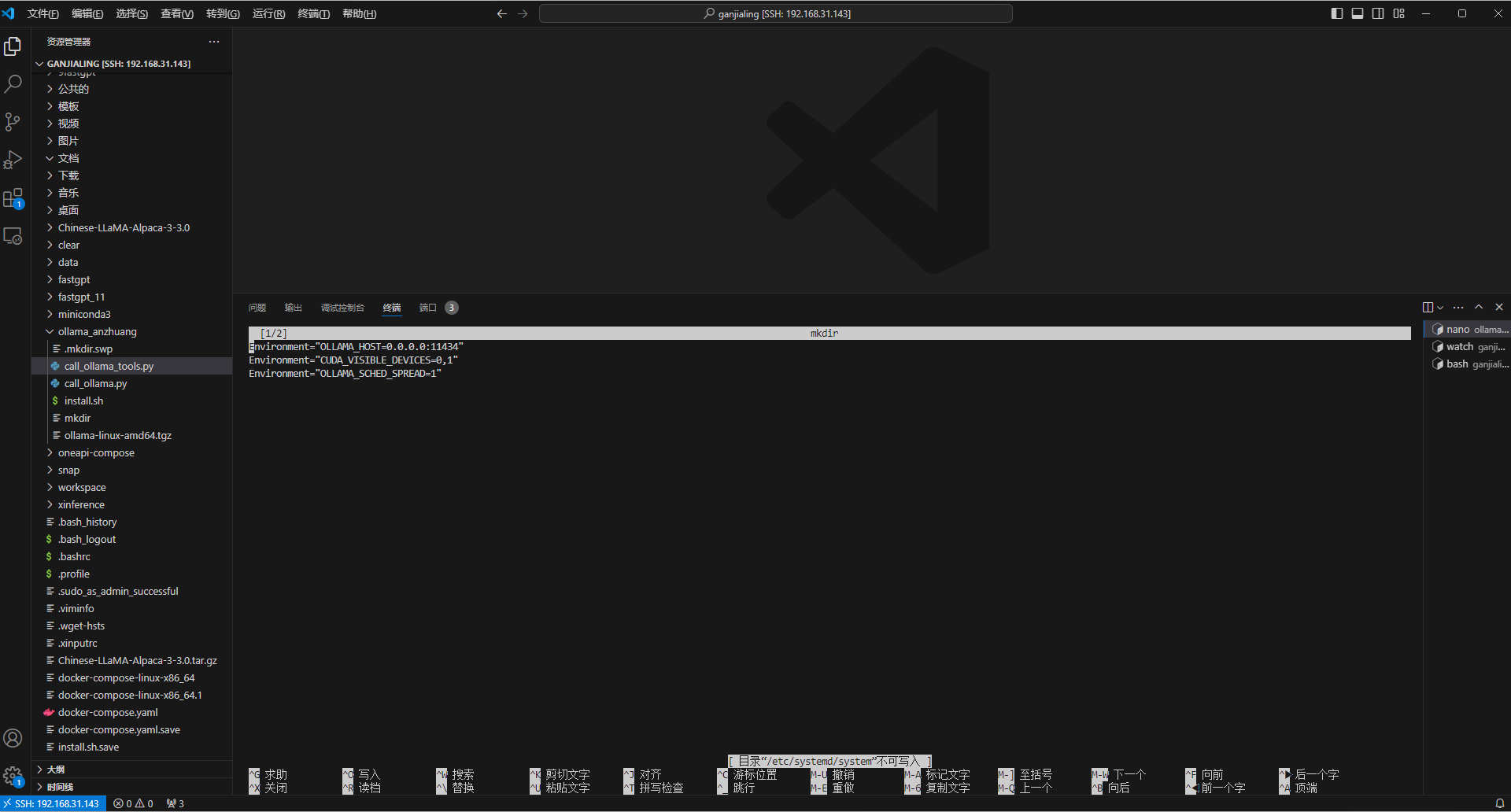
Task: Open the terminal launch profile dropdown arrow
Action: click(x=1440, y=307)
